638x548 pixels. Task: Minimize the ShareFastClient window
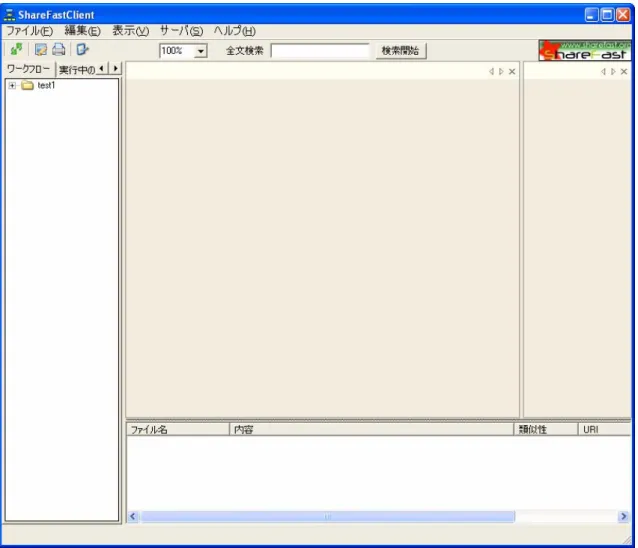pyautogui.click(x=592, y=15)
